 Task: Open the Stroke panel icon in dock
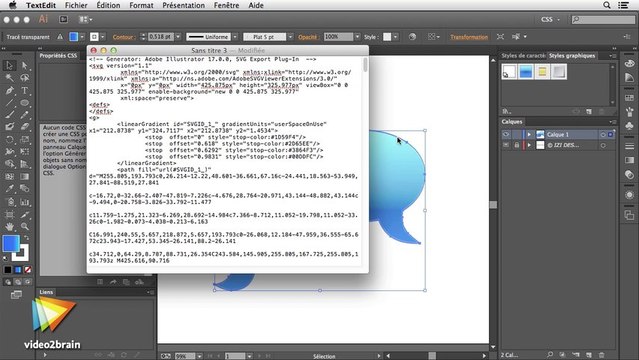pos(630,146)
